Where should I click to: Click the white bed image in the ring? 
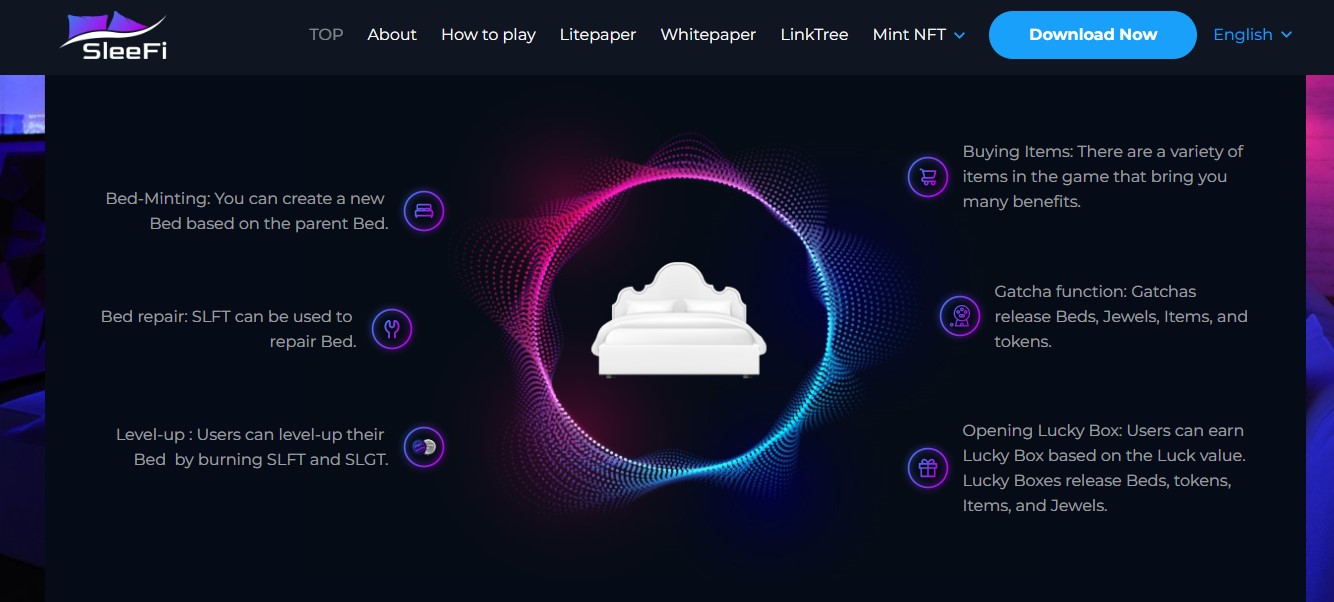(679, 320)
